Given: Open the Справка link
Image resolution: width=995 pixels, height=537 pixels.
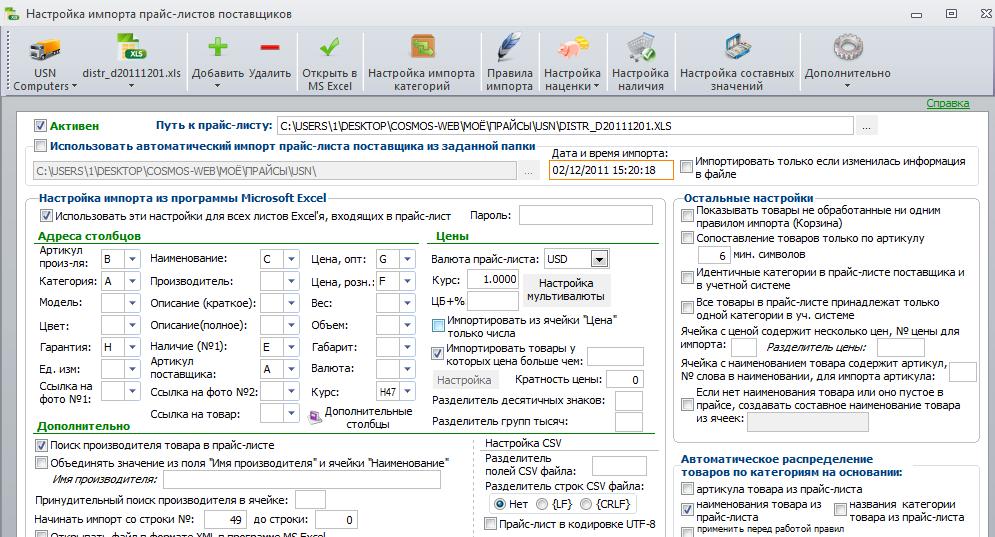Looking at the screenshot, I should click(x=947, y=103).
